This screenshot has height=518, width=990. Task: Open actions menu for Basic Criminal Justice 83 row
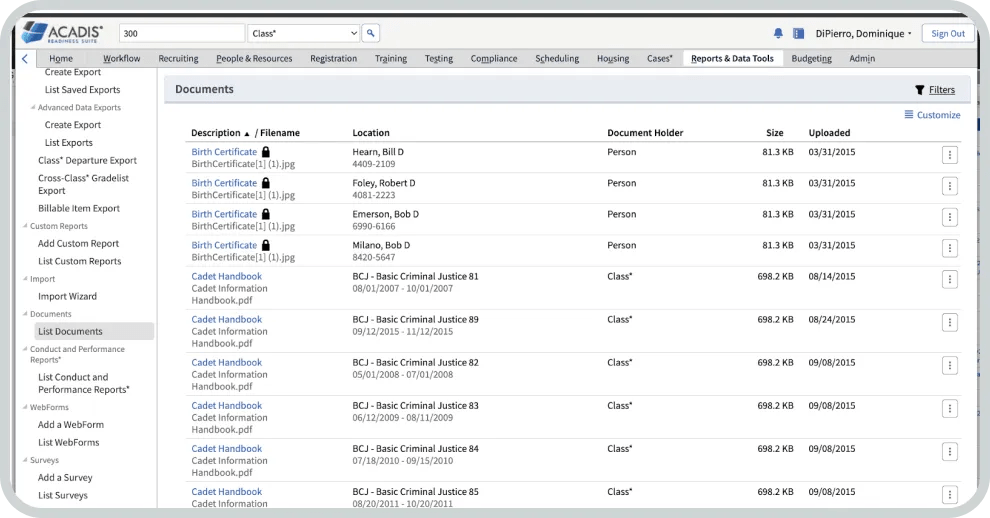click(950, 409)
